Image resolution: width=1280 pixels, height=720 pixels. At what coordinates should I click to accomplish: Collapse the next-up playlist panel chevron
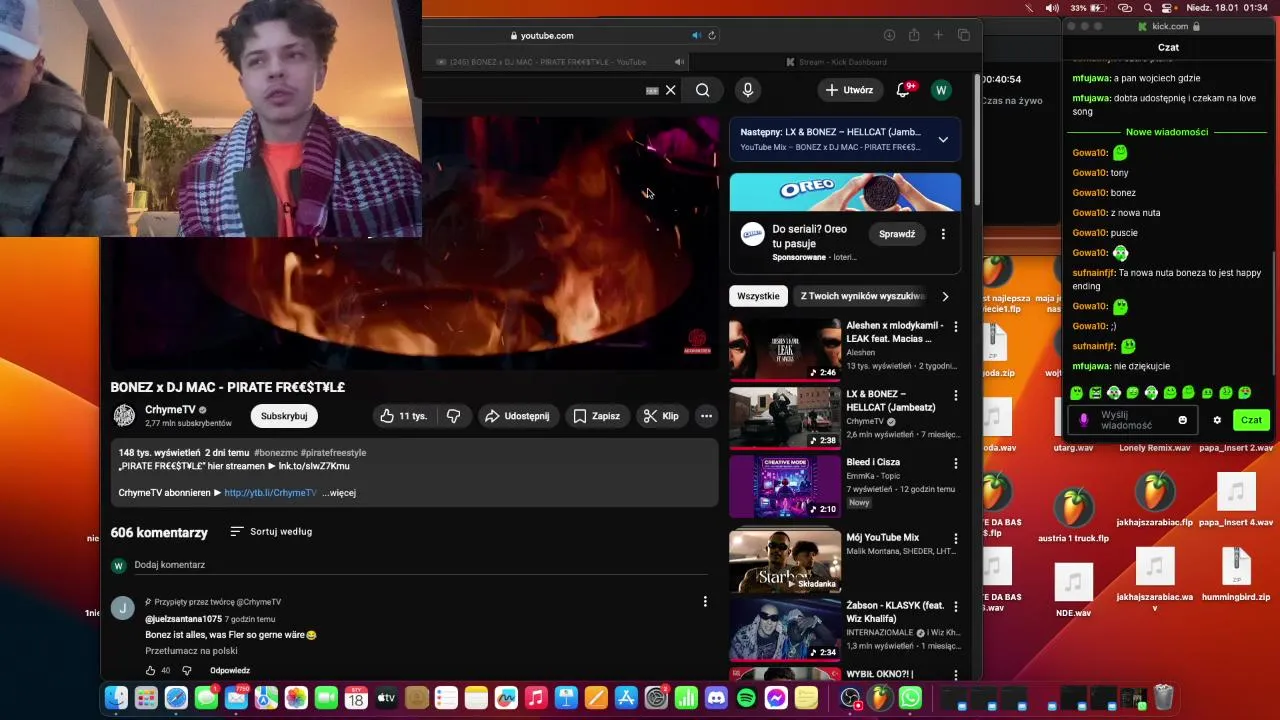click(x=943, y=140)
